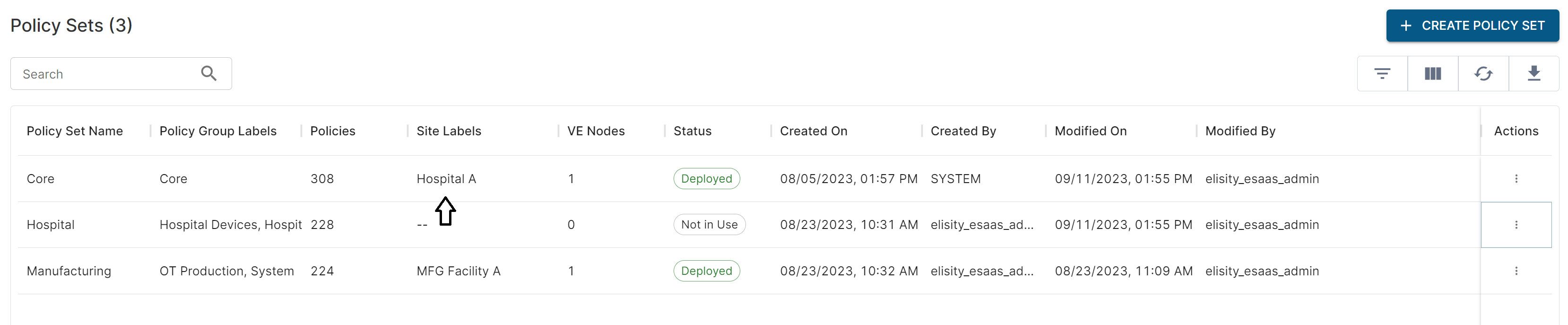
Task: Click the Site Labels column header
Action: 449,131
